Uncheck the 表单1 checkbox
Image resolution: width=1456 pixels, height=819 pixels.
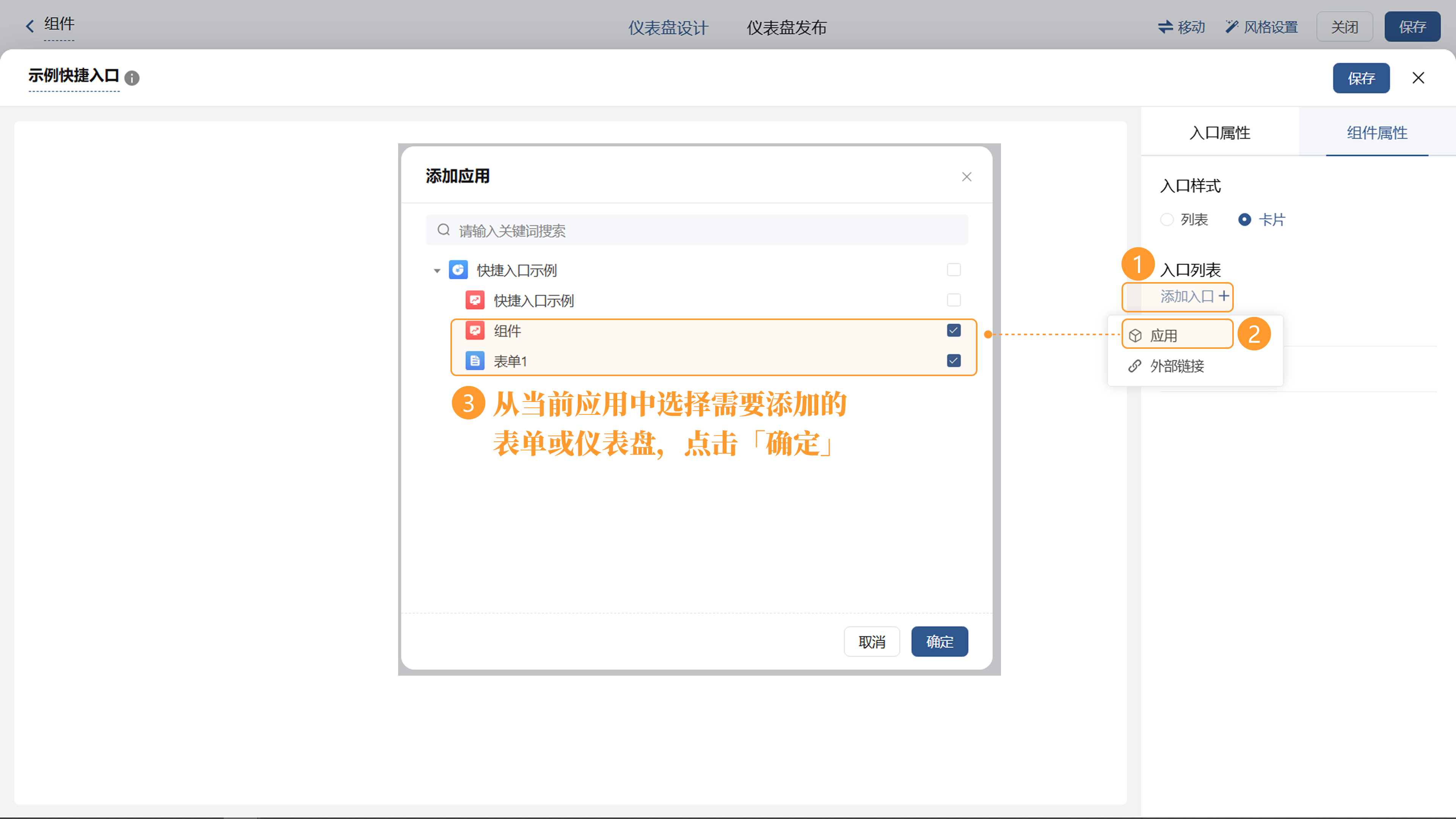954,361
